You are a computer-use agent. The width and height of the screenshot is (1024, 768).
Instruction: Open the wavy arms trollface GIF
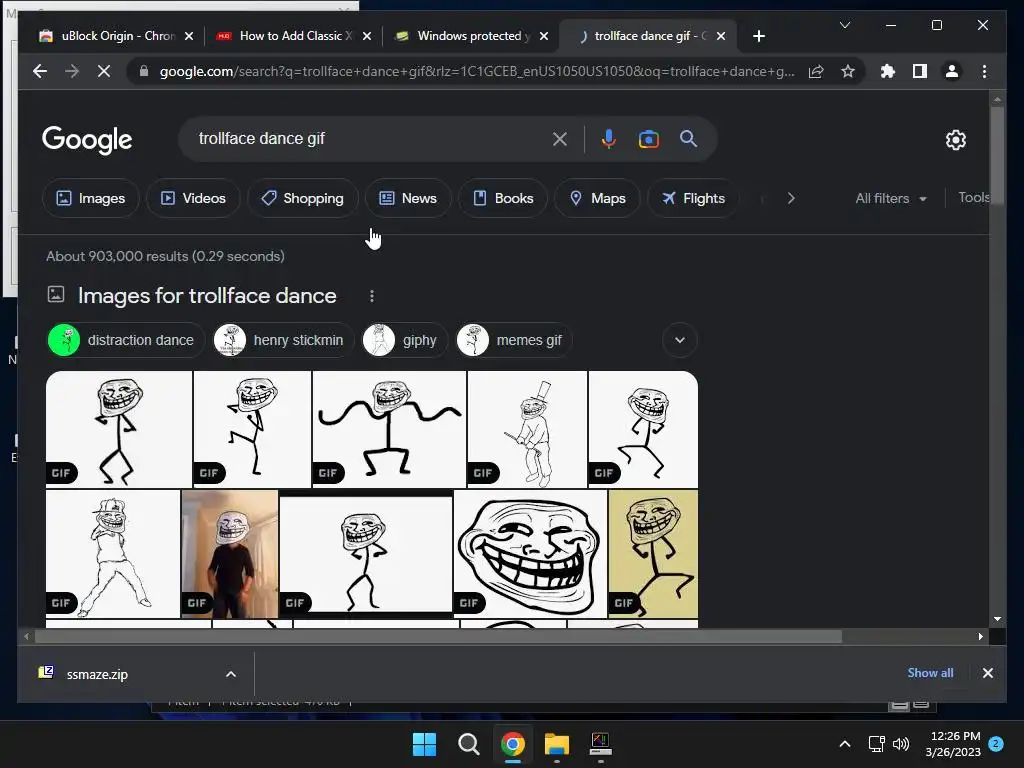(x=389, y=430)
